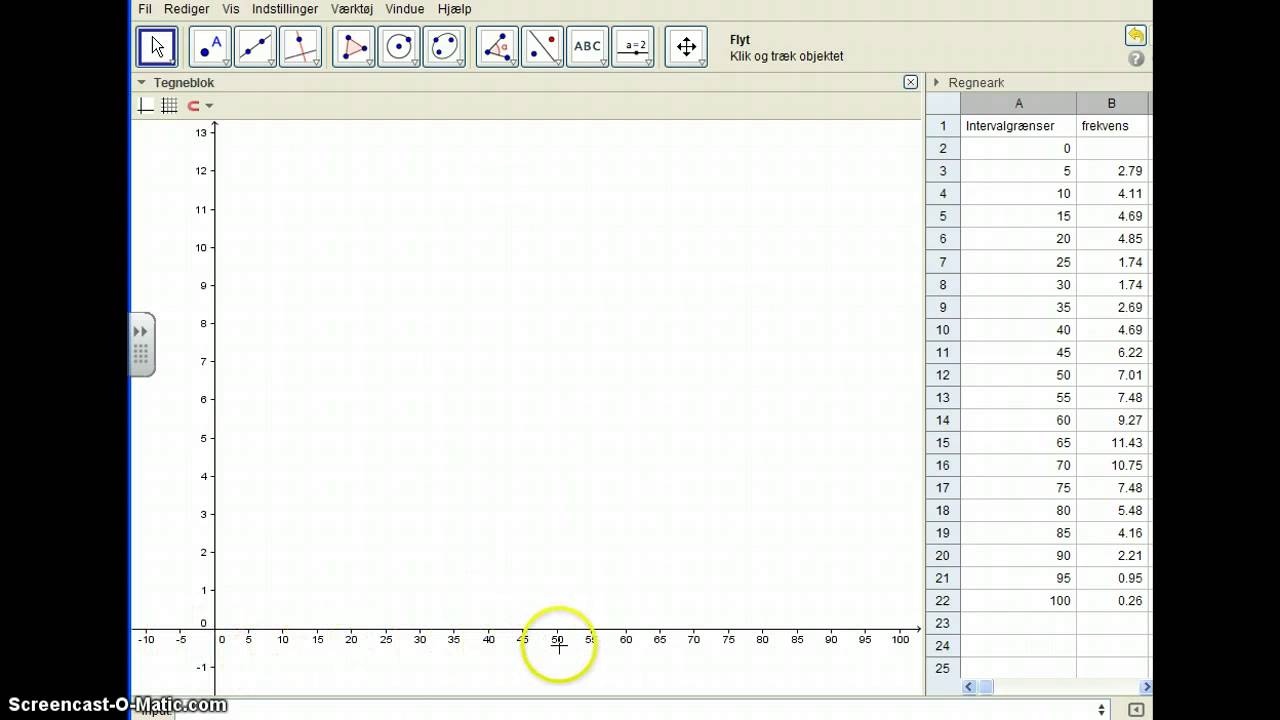Open the Vis menu

click(x=231, y=9)
